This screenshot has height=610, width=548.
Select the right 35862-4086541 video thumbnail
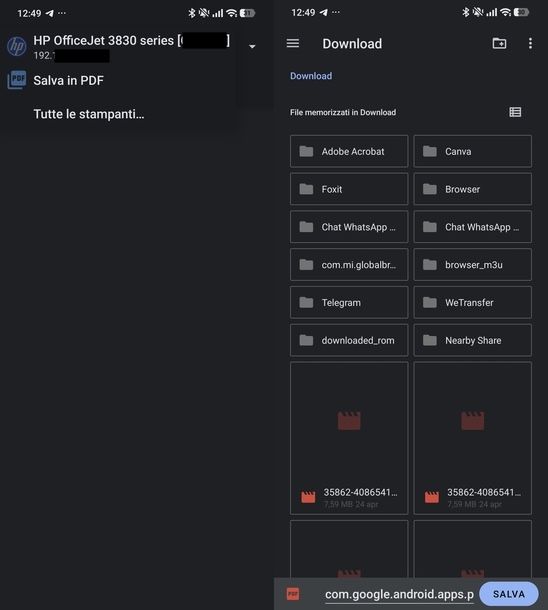tap(473, 438)
